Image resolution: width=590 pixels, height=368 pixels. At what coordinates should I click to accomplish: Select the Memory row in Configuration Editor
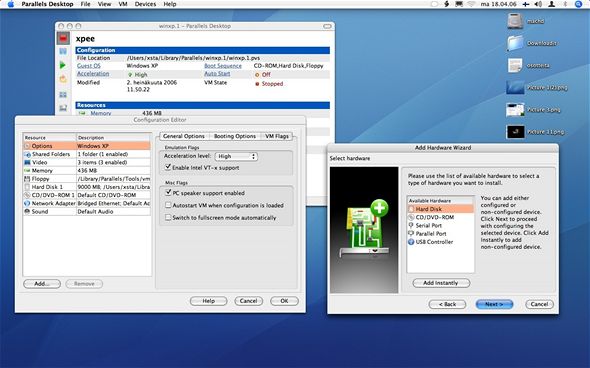click(x=87, y=170)
